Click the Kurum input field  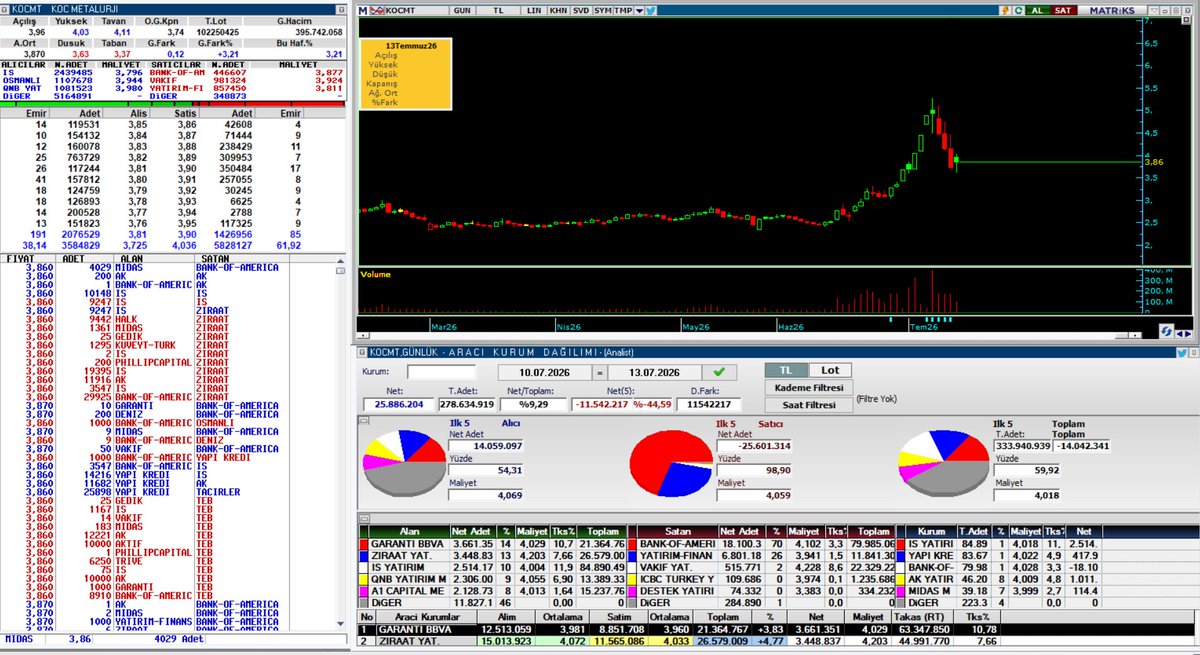441,372
